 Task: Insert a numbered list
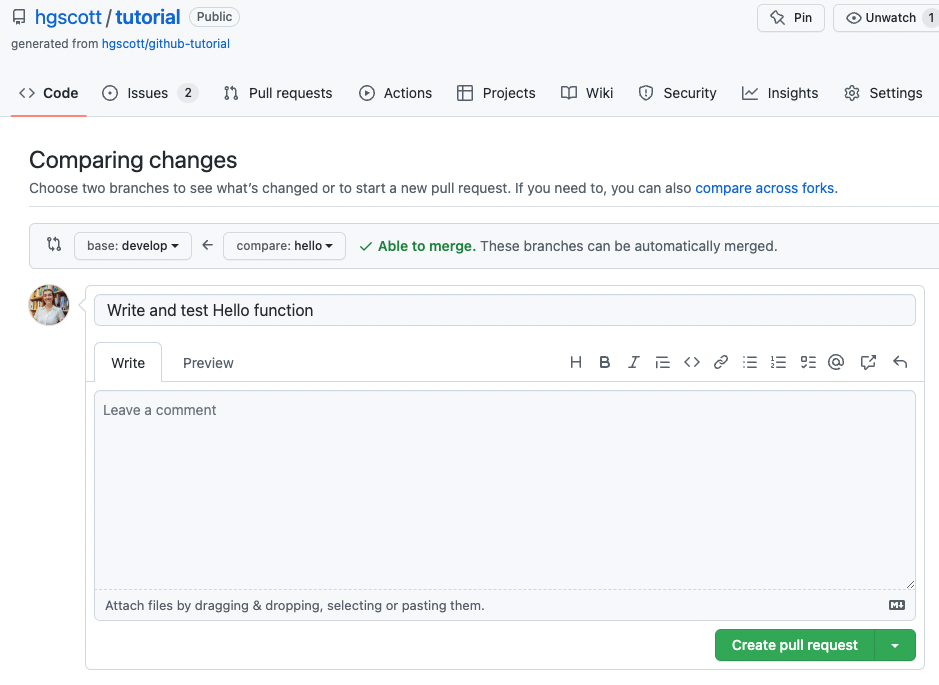click(x=779, y=362)
